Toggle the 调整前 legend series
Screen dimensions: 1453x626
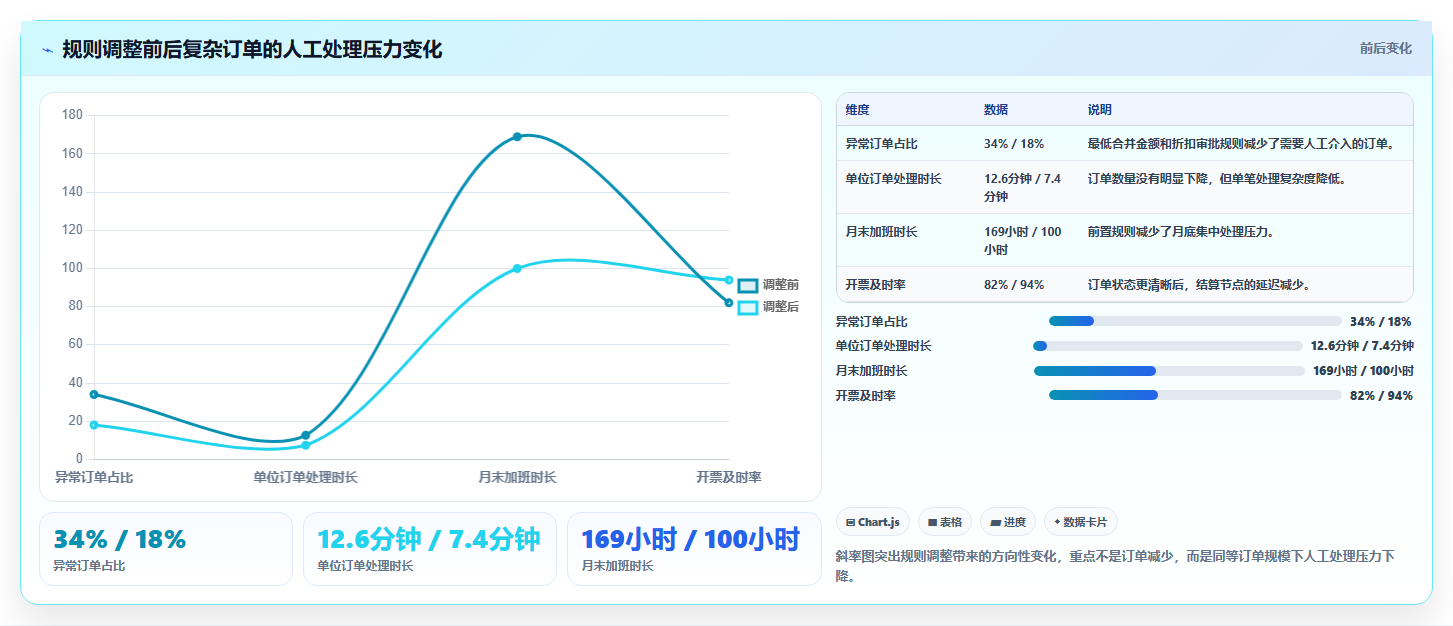(768, 285)
